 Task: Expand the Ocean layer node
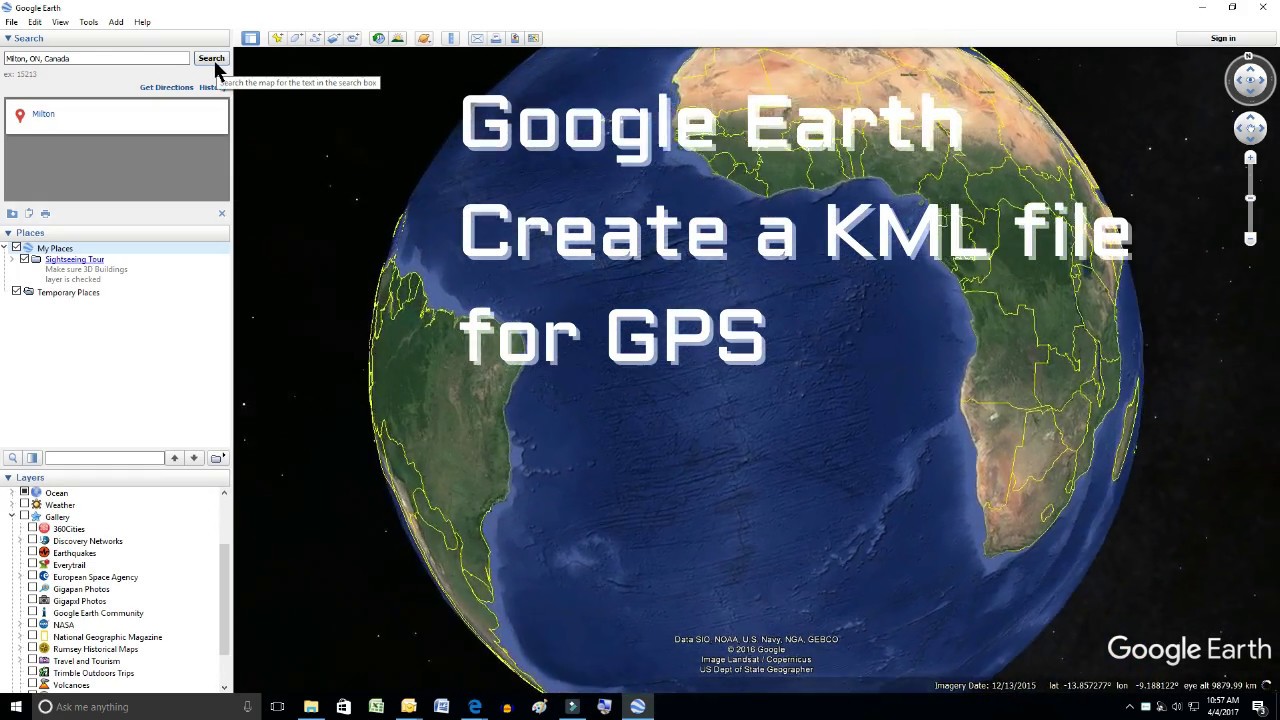[12, 493]
